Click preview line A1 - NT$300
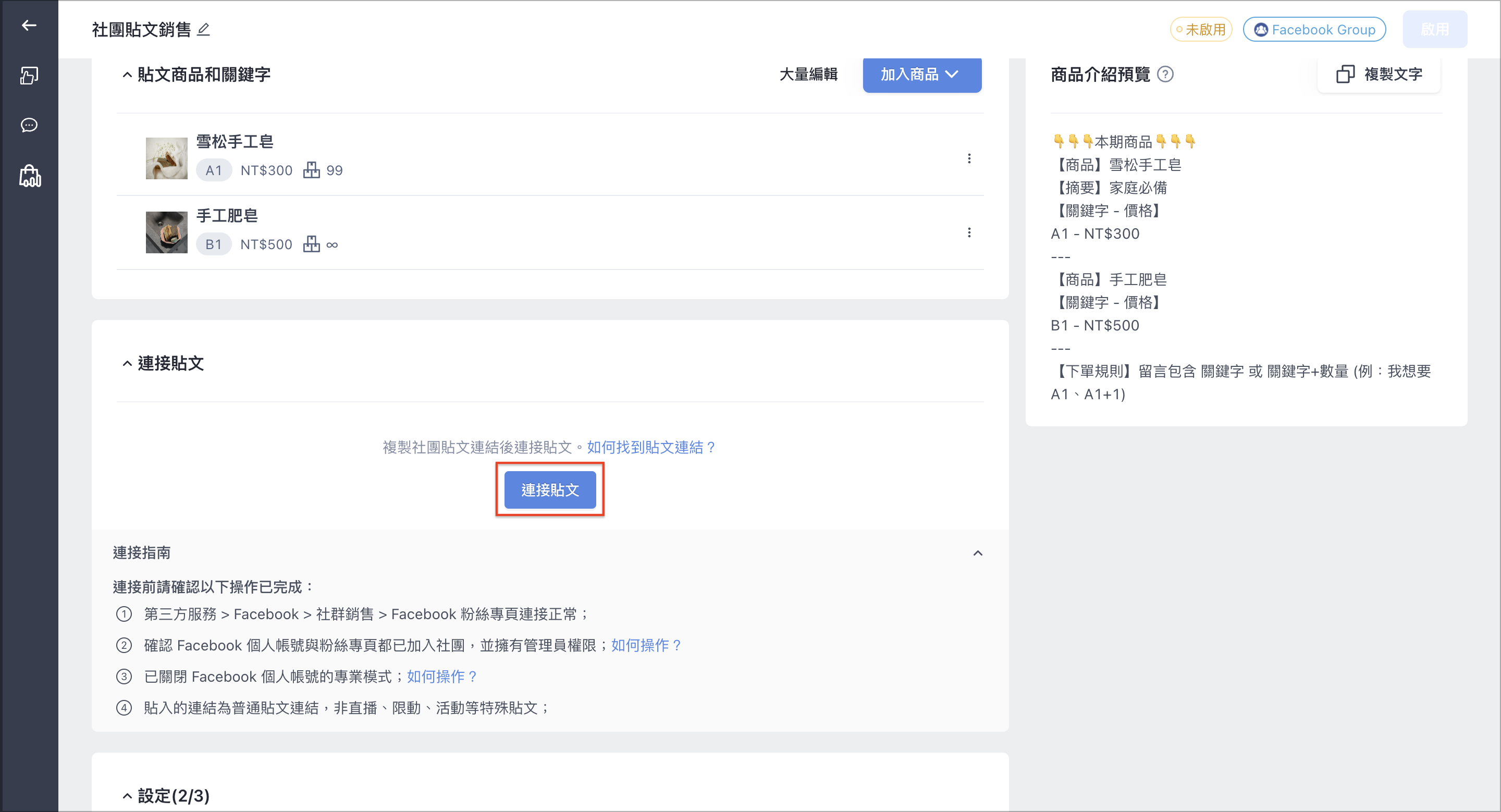The width and height of the screenshot is (1501, 812). pos(1095,233)
